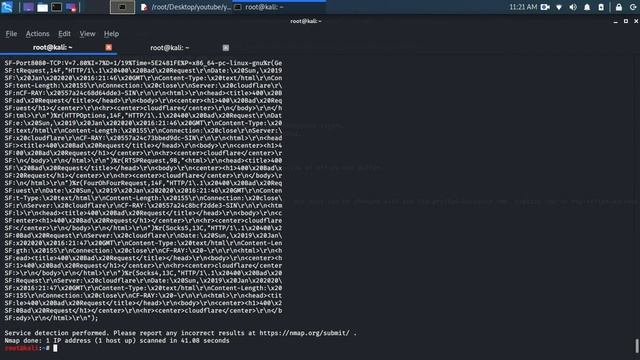
Task: Select the workspace switcher thumbnail
Action: (122, 7)
